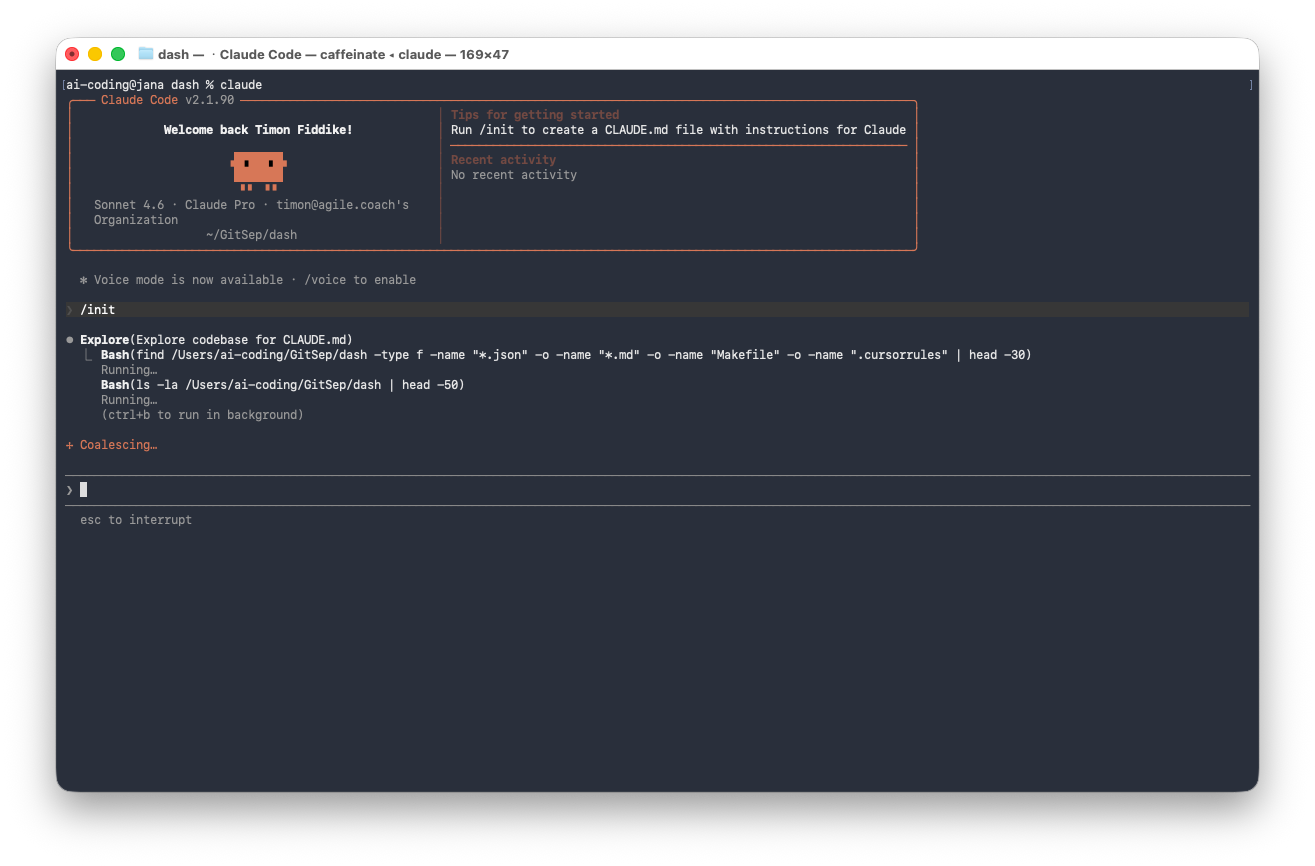
Task: Click the folder icon in title bar
Action: (x=146, y=54)
